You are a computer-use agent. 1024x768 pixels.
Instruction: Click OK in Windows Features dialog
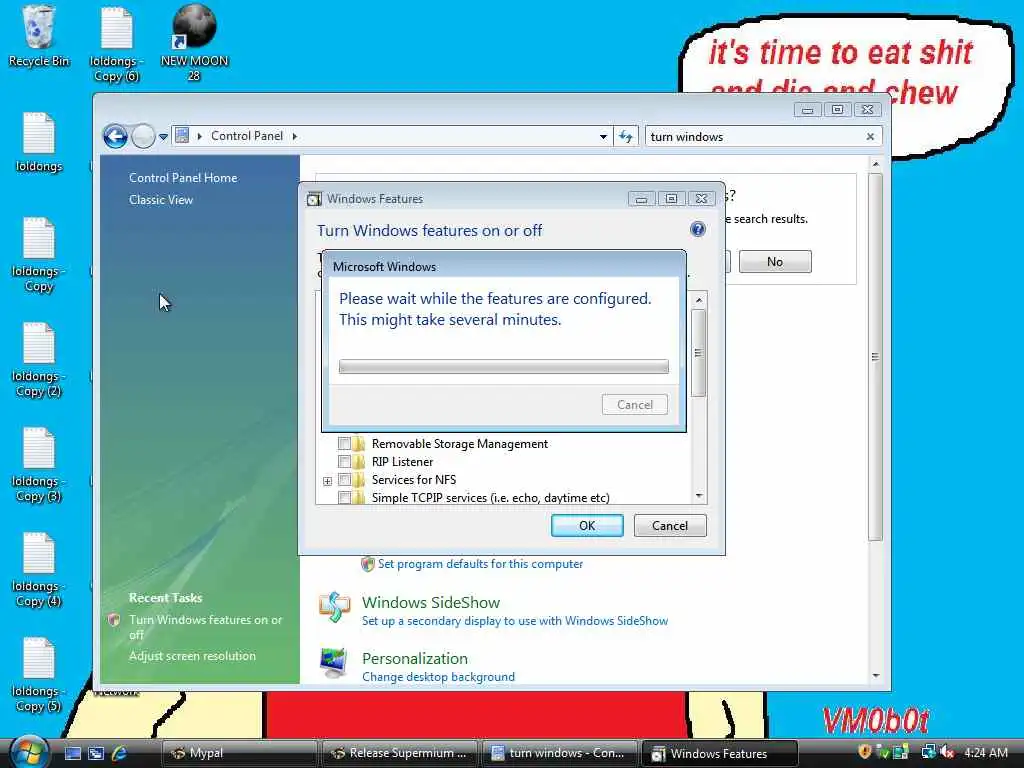coord(587,526)
